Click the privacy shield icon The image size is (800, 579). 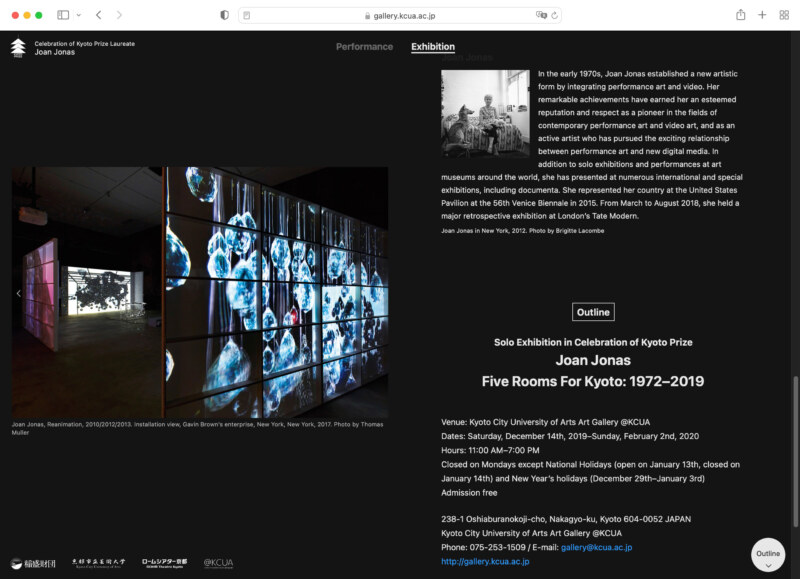pyautogui.click(x=224, y=15)
